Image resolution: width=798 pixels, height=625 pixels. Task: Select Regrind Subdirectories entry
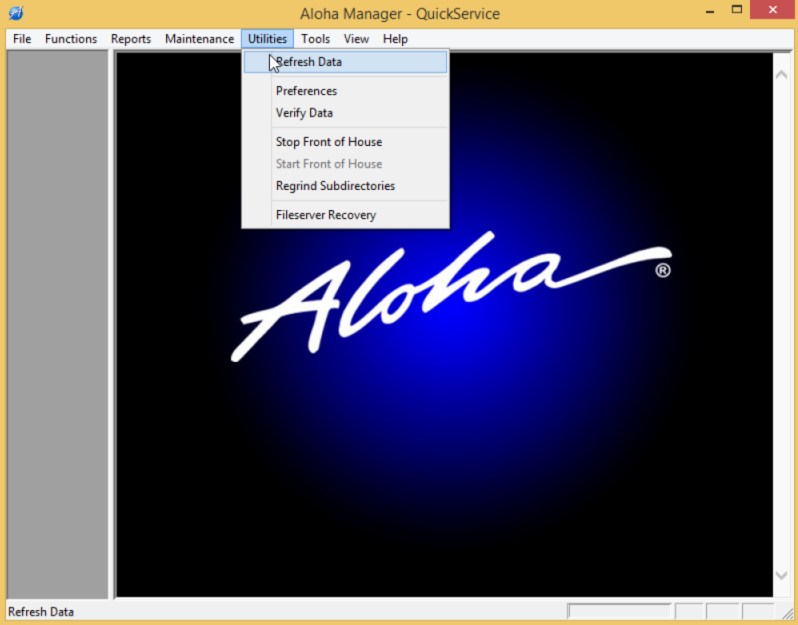pos(346,186)
